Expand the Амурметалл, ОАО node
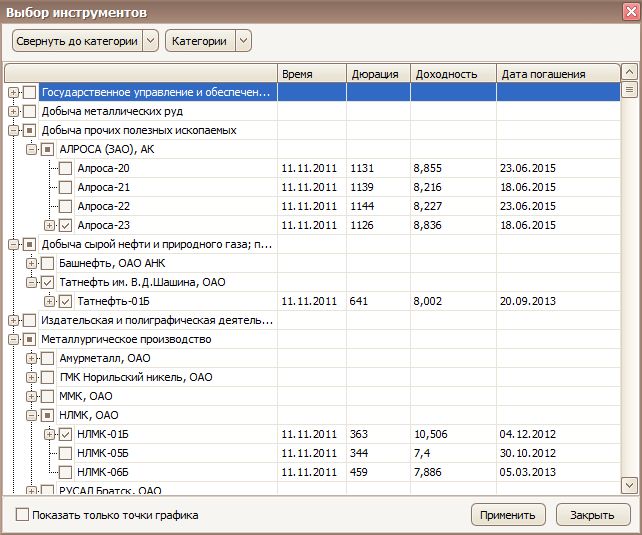 click(32, 358)
